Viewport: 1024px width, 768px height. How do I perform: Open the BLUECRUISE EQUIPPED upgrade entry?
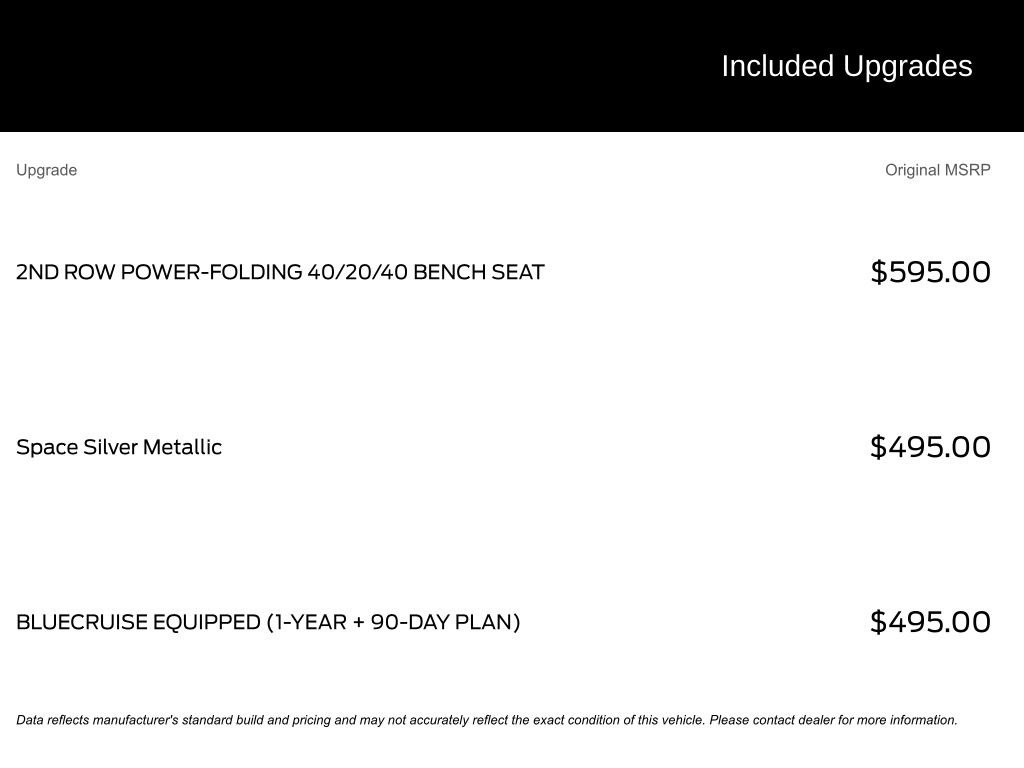tap(268, 622)
